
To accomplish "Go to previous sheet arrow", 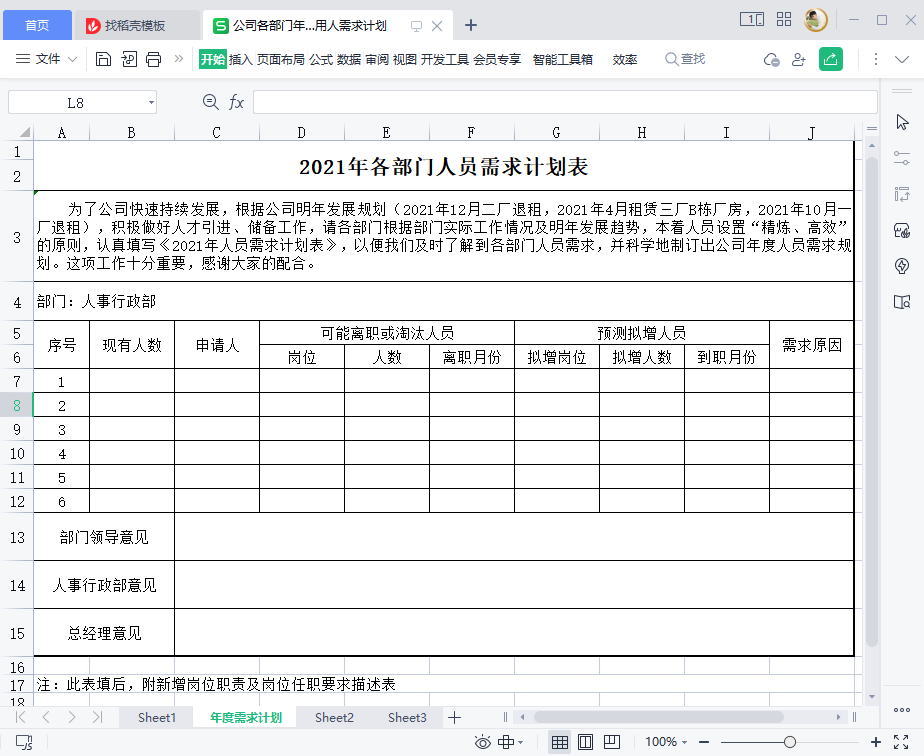I will click(x=46, y=717).
